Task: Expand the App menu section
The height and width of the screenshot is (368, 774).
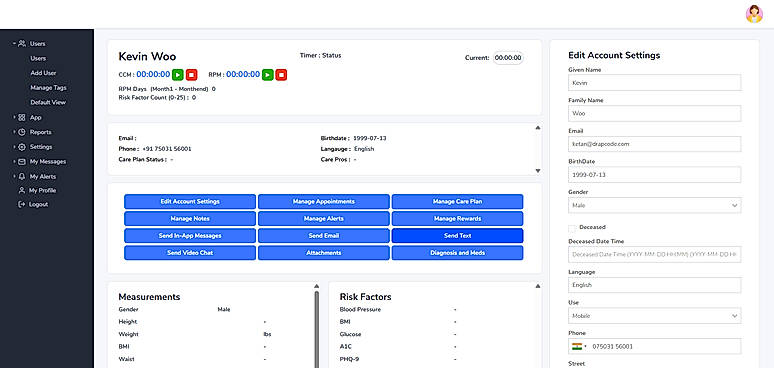Action: pyautogui.click(x=15, y=117)
